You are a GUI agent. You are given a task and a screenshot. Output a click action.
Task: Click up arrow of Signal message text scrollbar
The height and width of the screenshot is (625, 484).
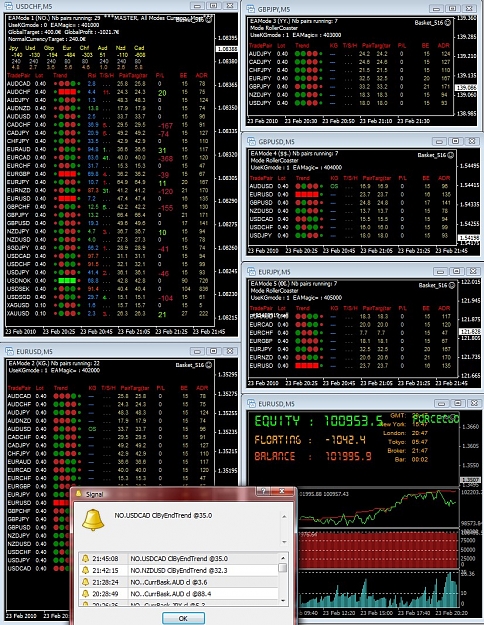click(284, 517)
